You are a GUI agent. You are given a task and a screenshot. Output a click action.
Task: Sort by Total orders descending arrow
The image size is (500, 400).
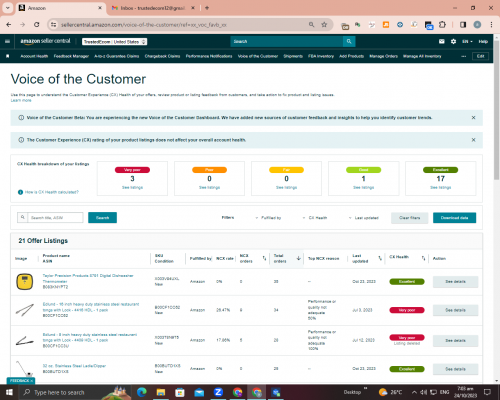tap(299, 258)
